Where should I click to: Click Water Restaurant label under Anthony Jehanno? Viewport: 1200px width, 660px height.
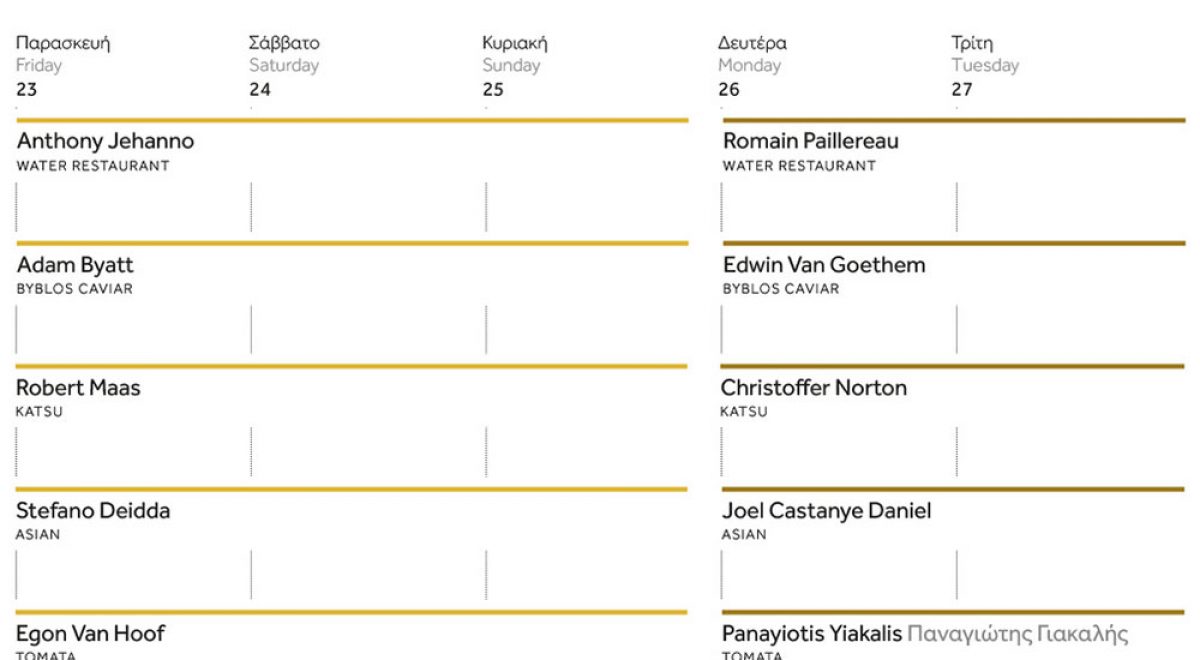click(93, 166)
